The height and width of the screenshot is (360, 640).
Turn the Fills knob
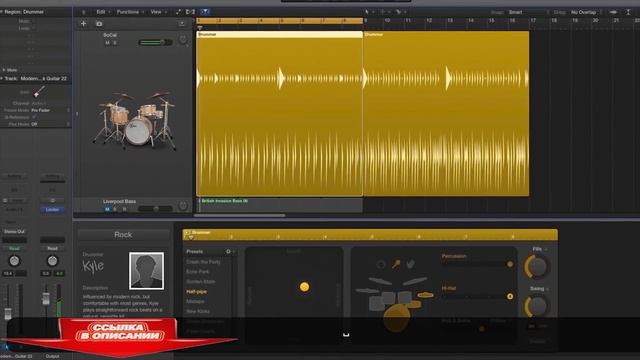537,267
